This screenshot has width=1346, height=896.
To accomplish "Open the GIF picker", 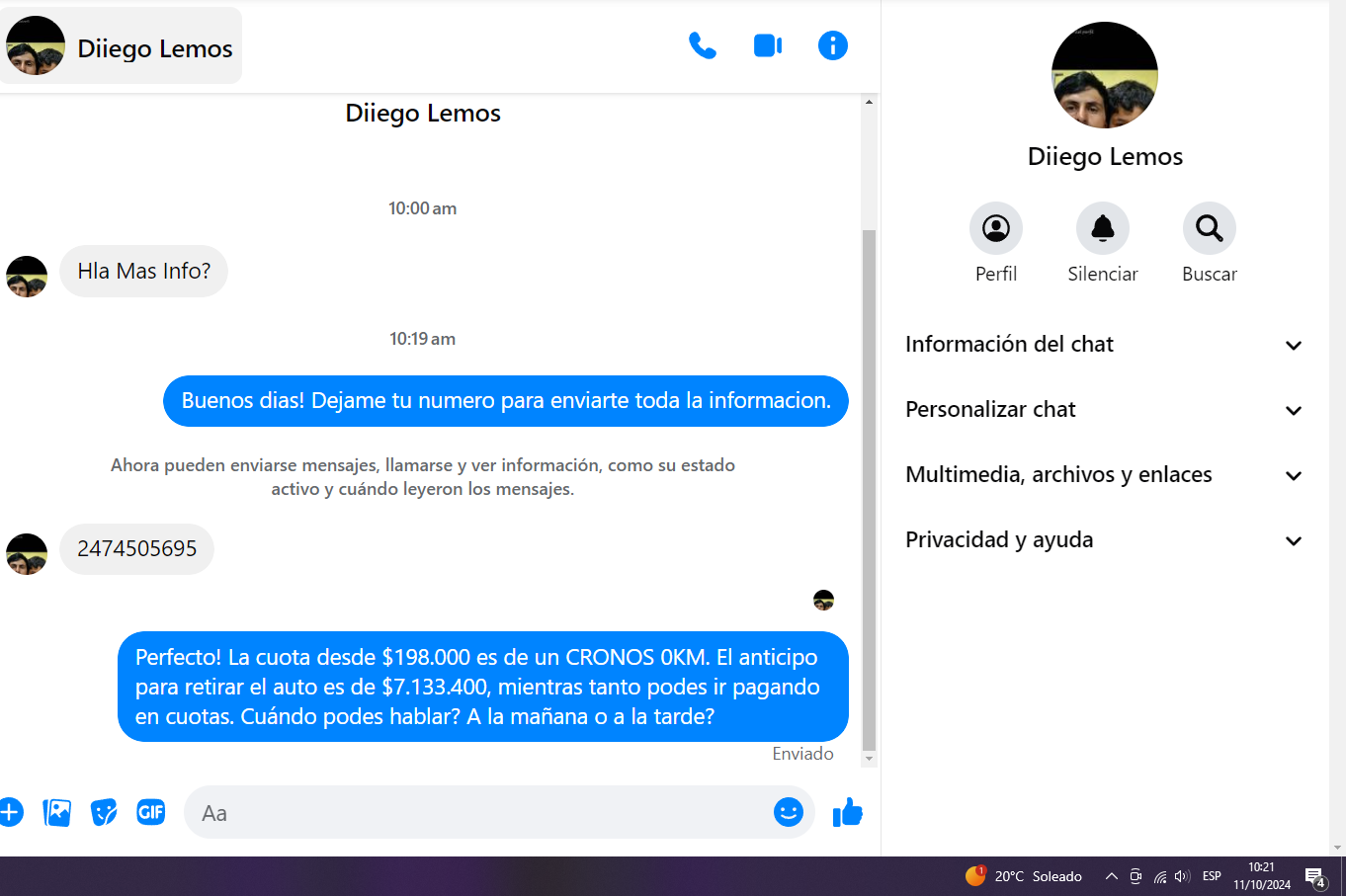I will (x=151, y=812).
